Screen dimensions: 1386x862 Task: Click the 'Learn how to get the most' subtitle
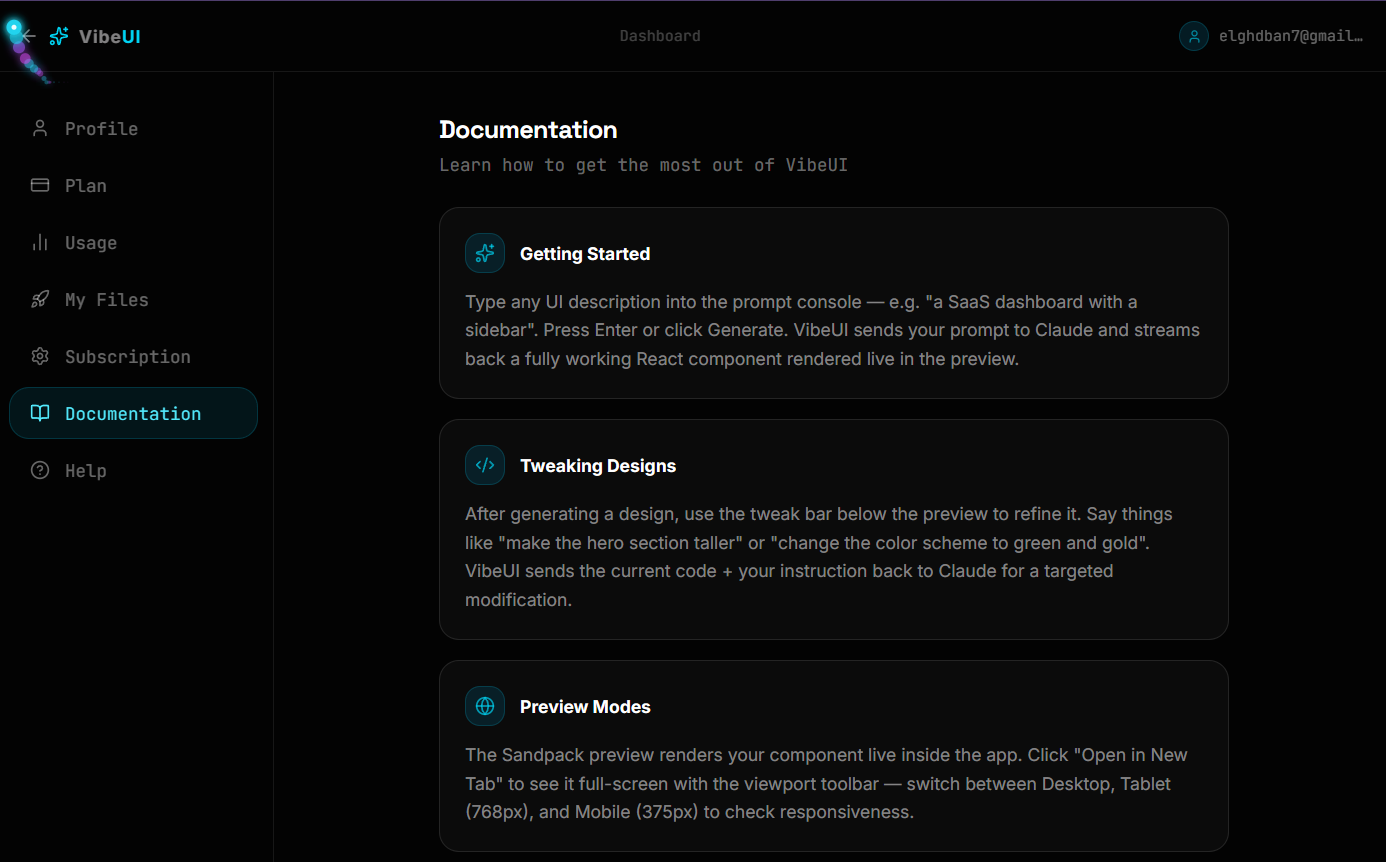point(643,165)
